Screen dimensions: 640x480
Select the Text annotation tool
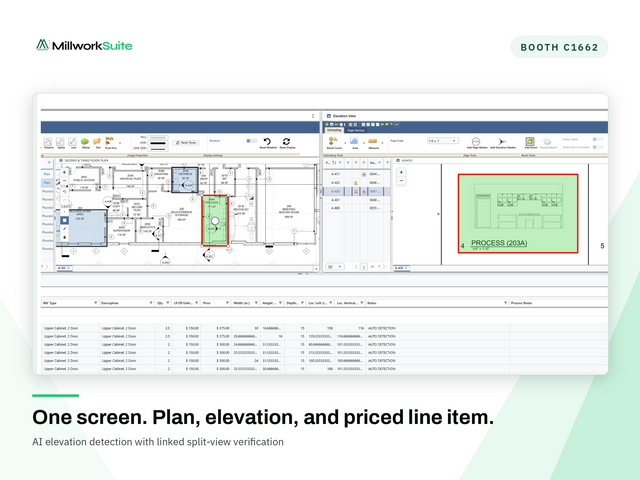click(97, 142)
